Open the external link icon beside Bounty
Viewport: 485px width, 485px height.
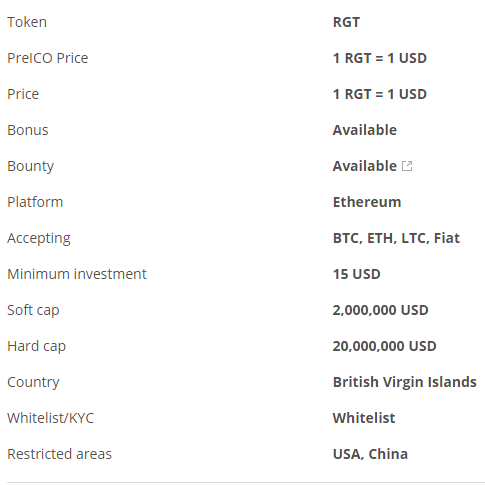click(407, 166)
